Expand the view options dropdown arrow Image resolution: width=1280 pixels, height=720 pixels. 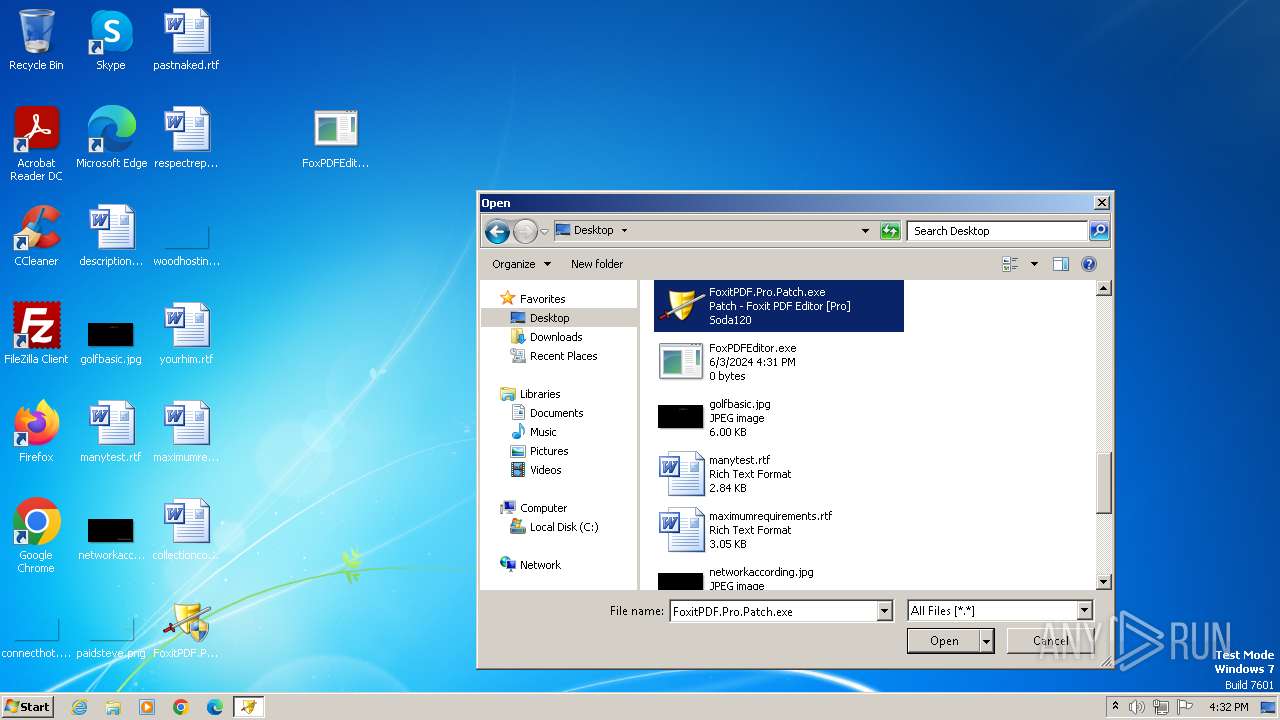[1034, 264]
